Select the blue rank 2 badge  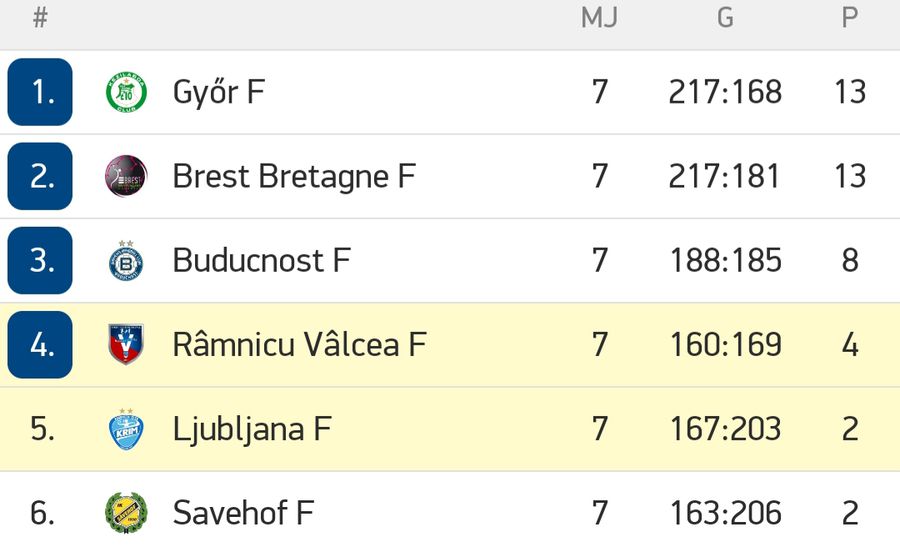tap(40, 176)
